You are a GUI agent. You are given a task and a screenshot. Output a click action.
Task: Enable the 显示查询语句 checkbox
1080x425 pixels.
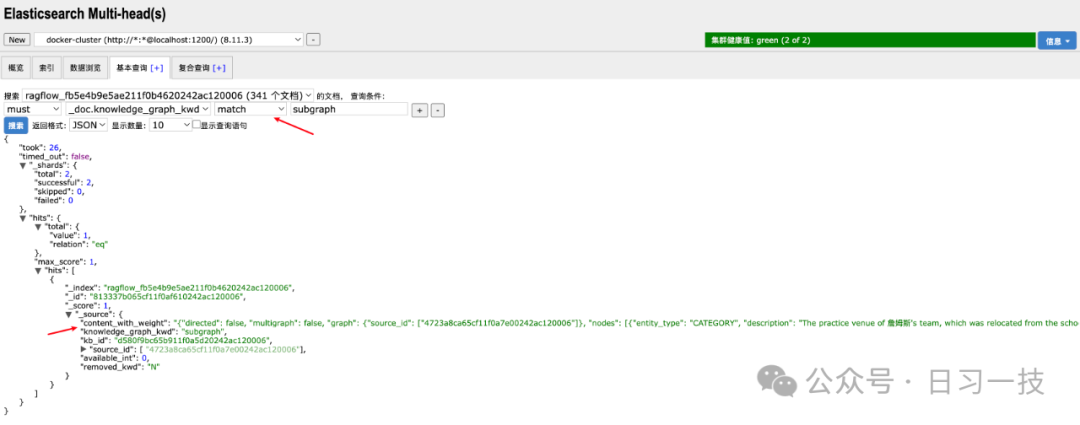pos(196,125)
